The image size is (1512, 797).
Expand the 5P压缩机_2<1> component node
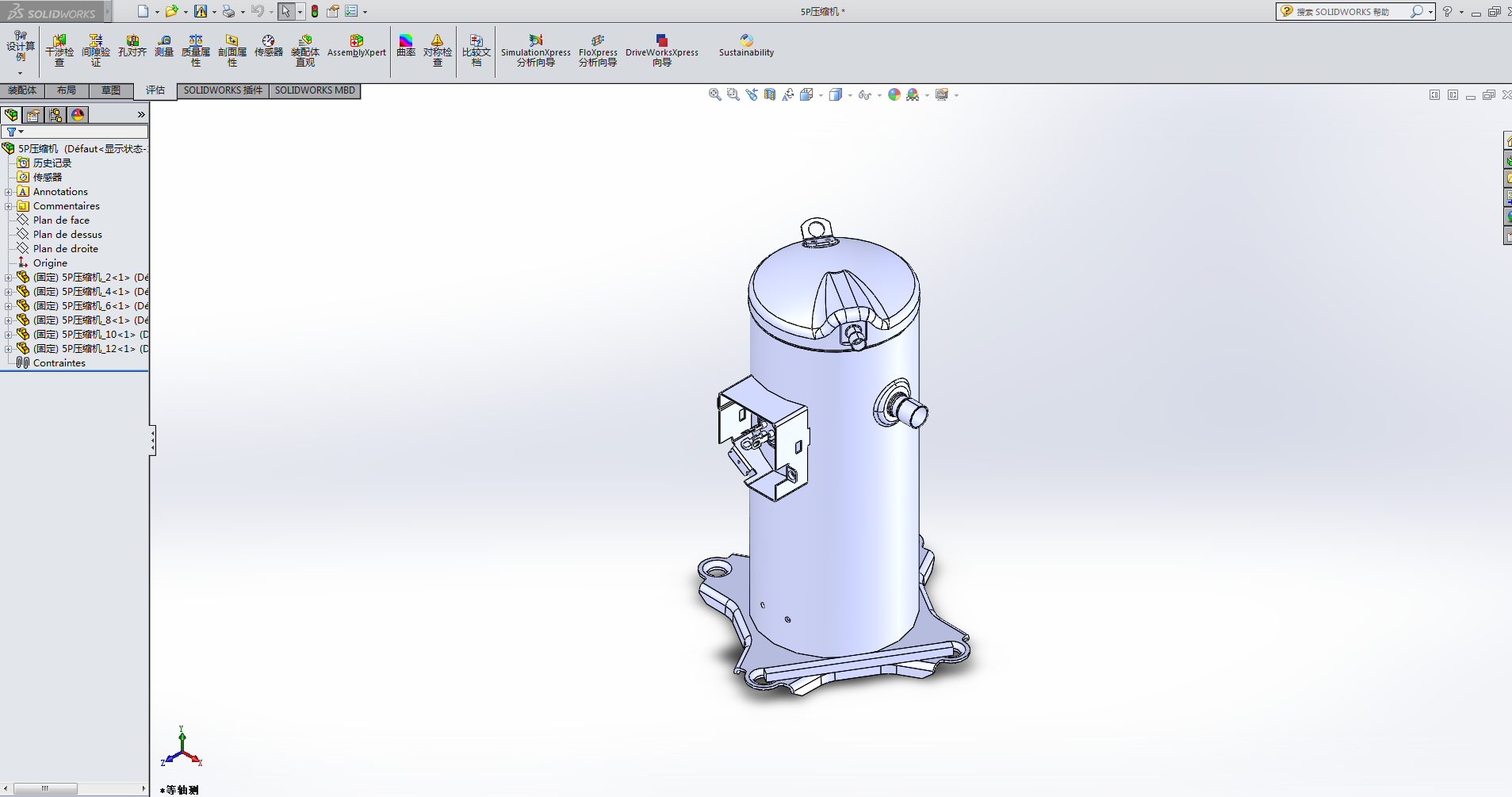click(x=9, y=278)
